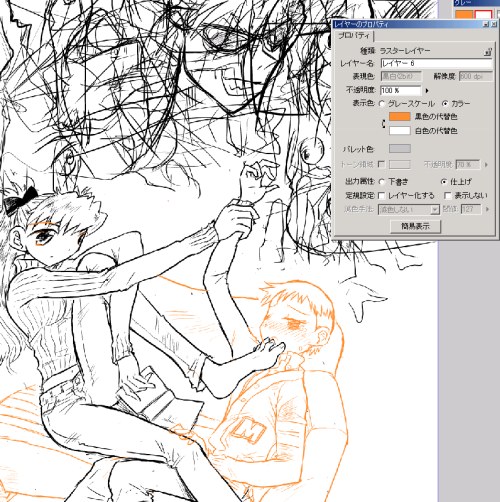Choose the 下書き output attribute
The height and width of the screenshot is (502, 500).
tap(382, 182)
